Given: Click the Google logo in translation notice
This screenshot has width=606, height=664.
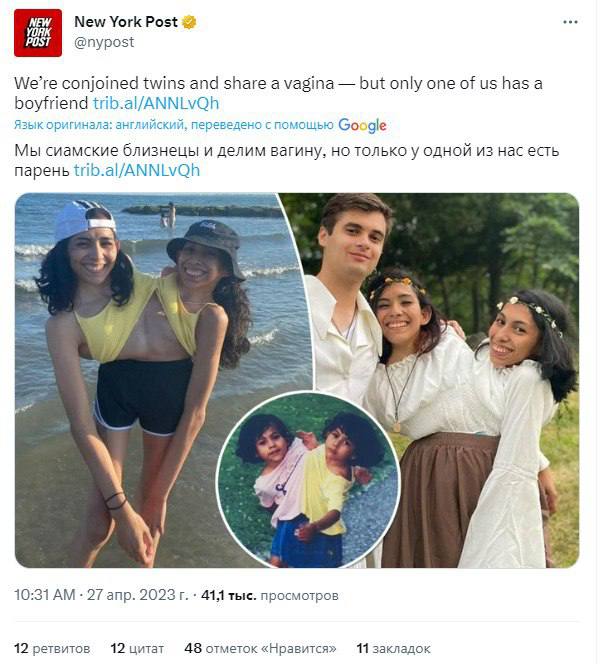Looking at the screenshot, I should coord(362,125).
